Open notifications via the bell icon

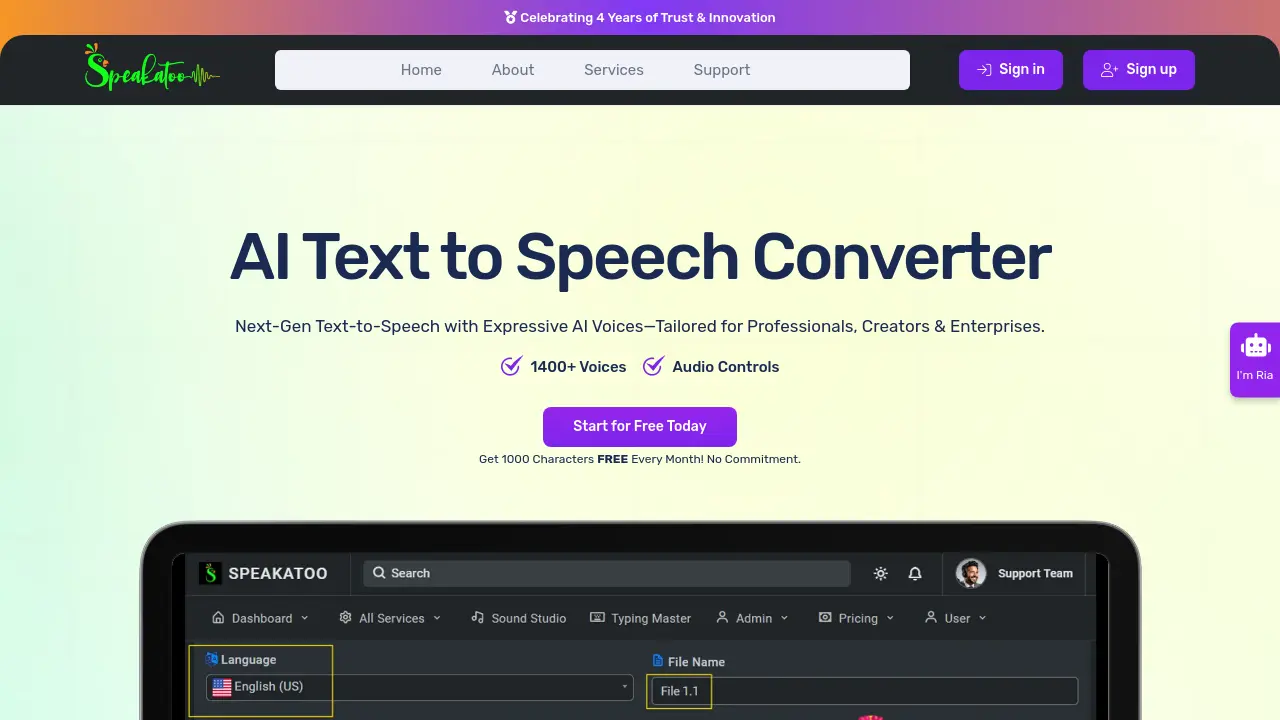click(915, 573)
